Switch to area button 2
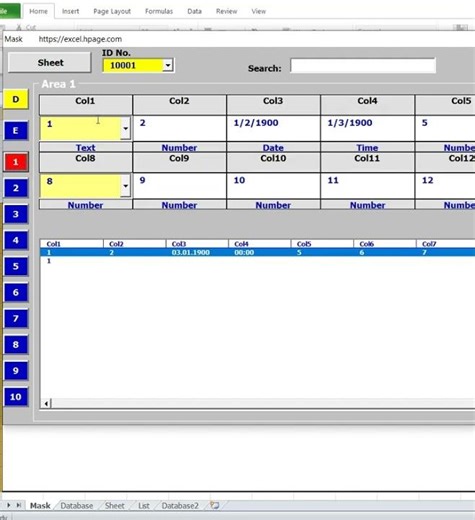475x520 pixels. pyautogui.click(x=16, y=188)
